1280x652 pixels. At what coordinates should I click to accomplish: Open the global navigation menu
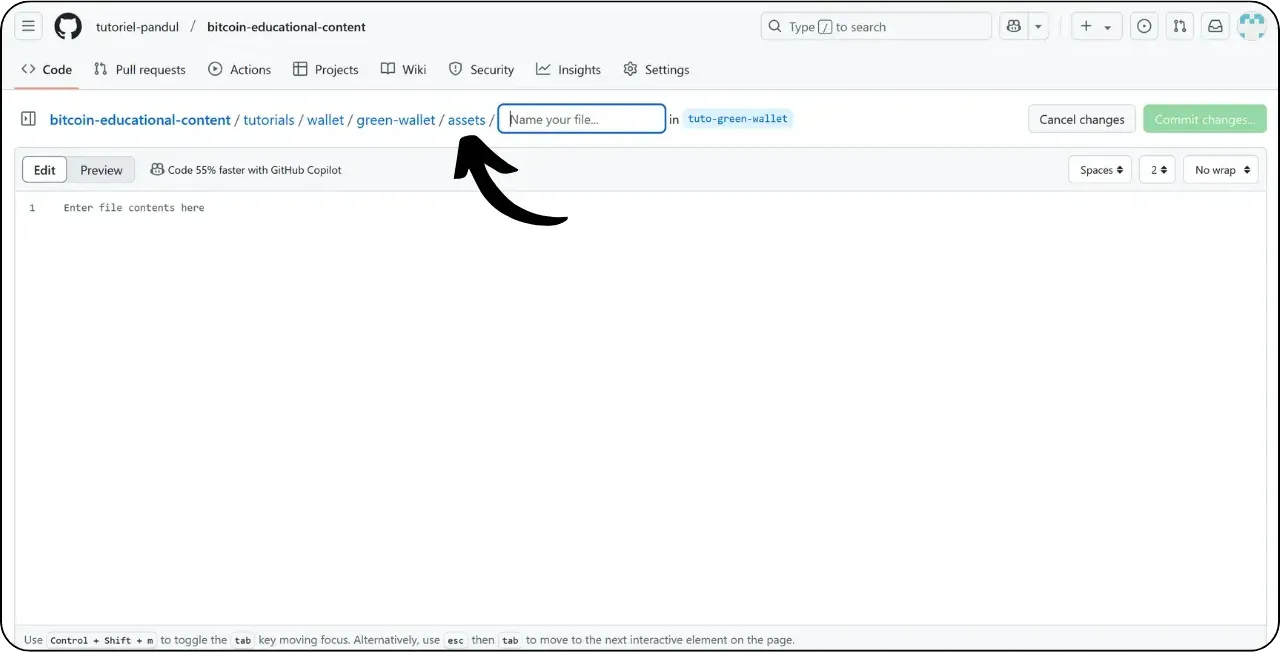click(x=28, y=26)
